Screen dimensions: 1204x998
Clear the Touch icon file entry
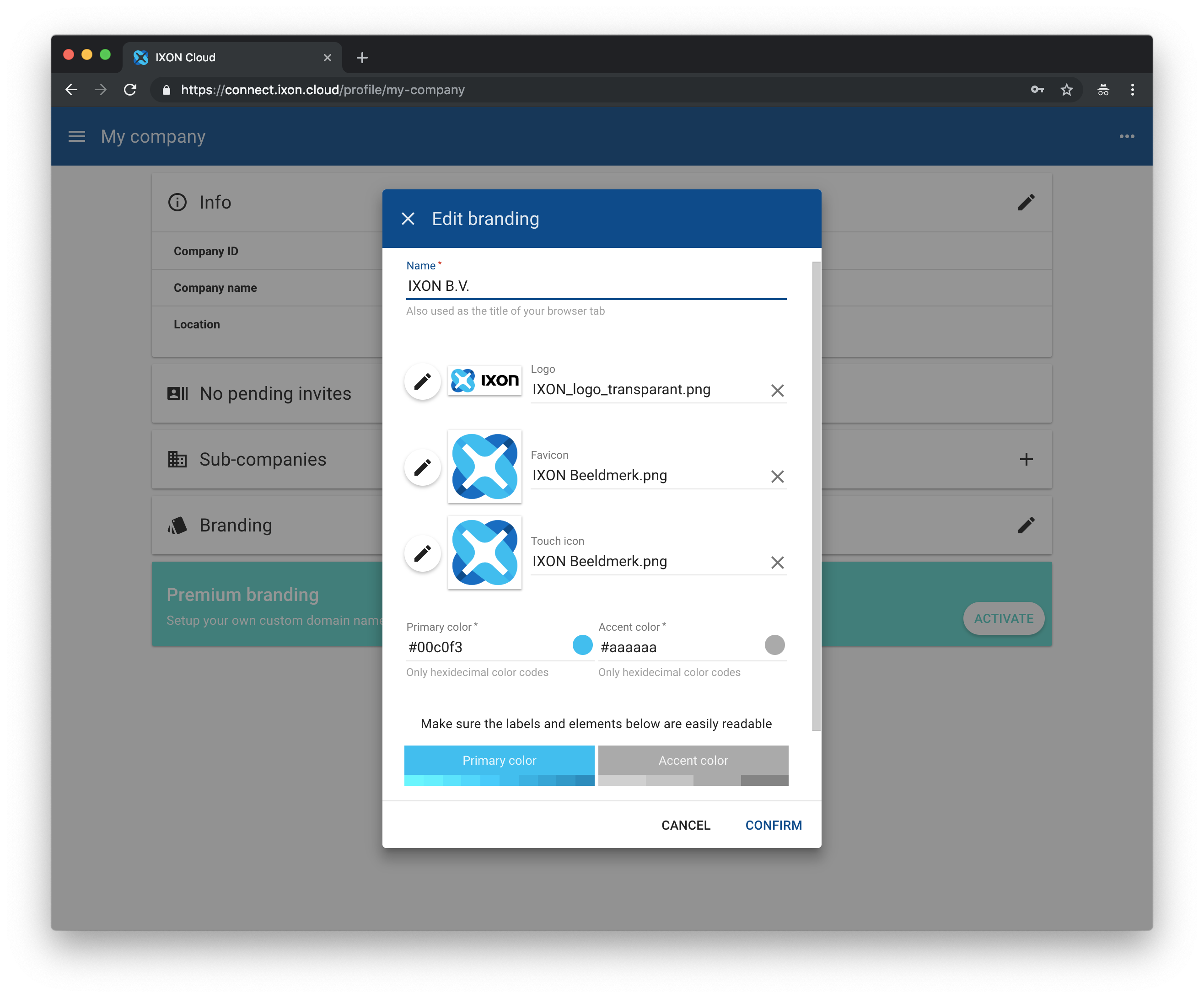point(778,562)
